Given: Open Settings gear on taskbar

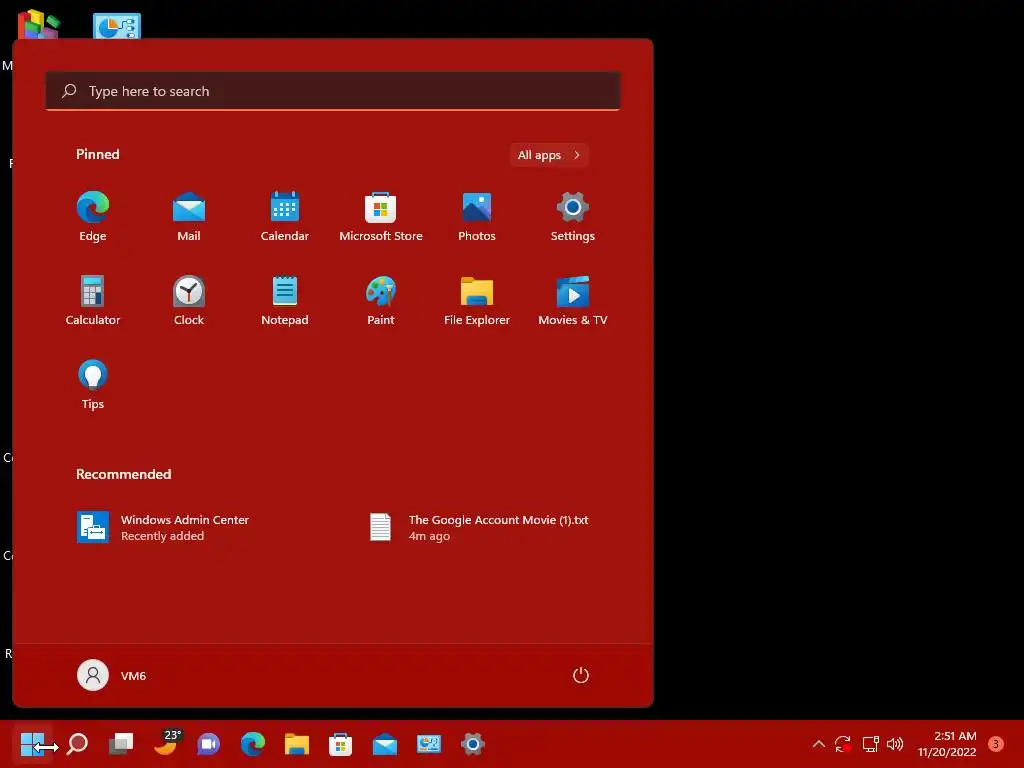Looking at the screenshot, I should [473, 744].
